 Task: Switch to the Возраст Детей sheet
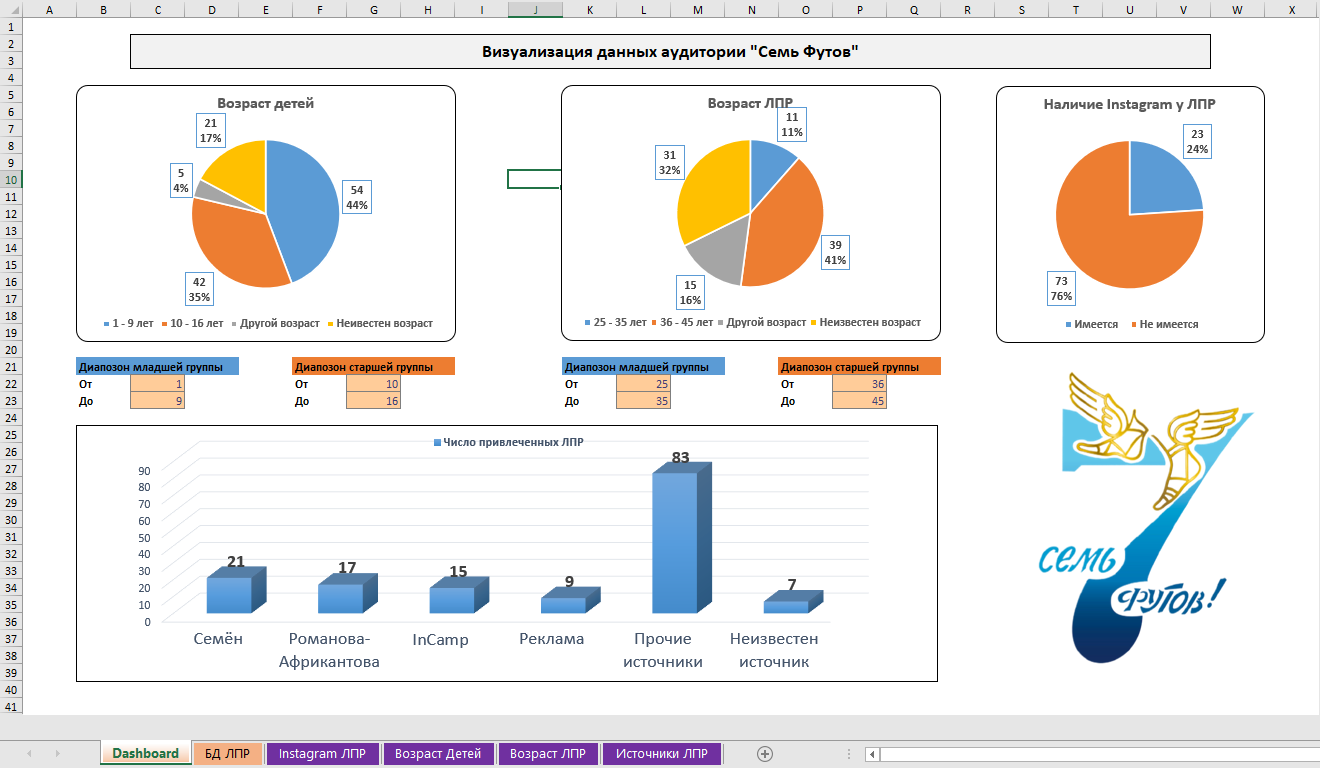[x=438, y=753]
